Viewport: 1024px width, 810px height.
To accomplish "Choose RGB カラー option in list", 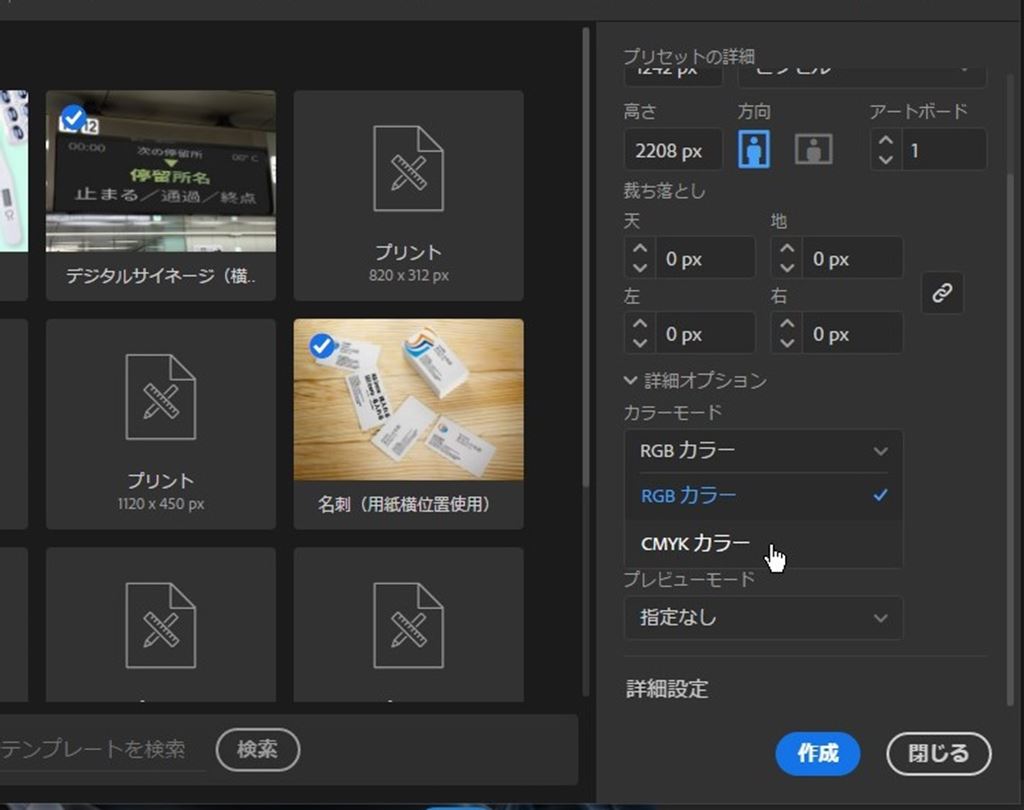I will click(x=688, y=495).
